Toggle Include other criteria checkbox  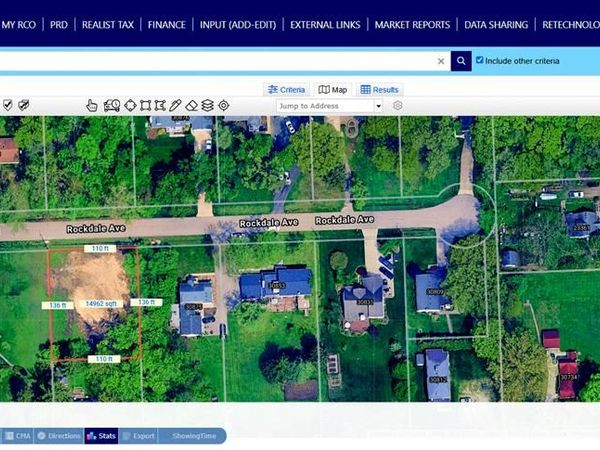479,60
